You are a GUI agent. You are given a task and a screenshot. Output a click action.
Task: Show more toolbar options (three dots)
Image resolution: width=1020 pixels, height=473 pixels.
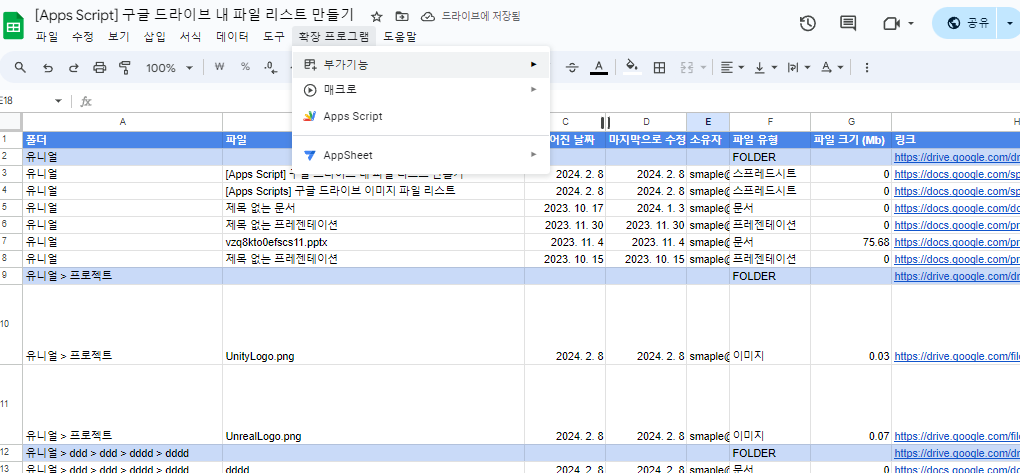coord(866,68)
